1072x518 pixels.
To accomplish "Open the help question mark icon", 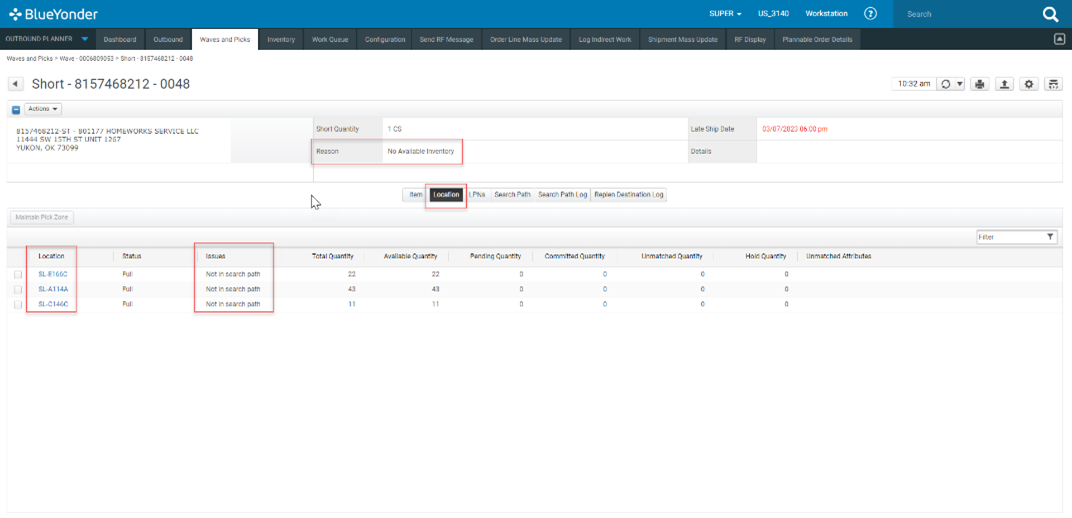I will pyautogui.click(x=870, y=14).
